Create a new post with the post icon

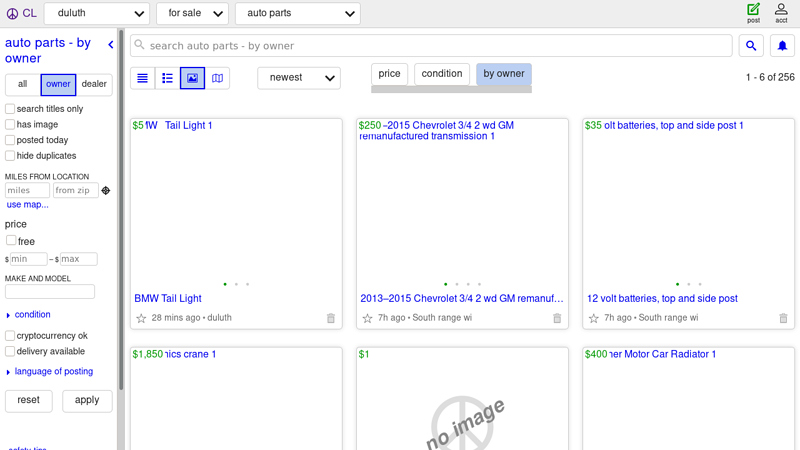(753, 13)
